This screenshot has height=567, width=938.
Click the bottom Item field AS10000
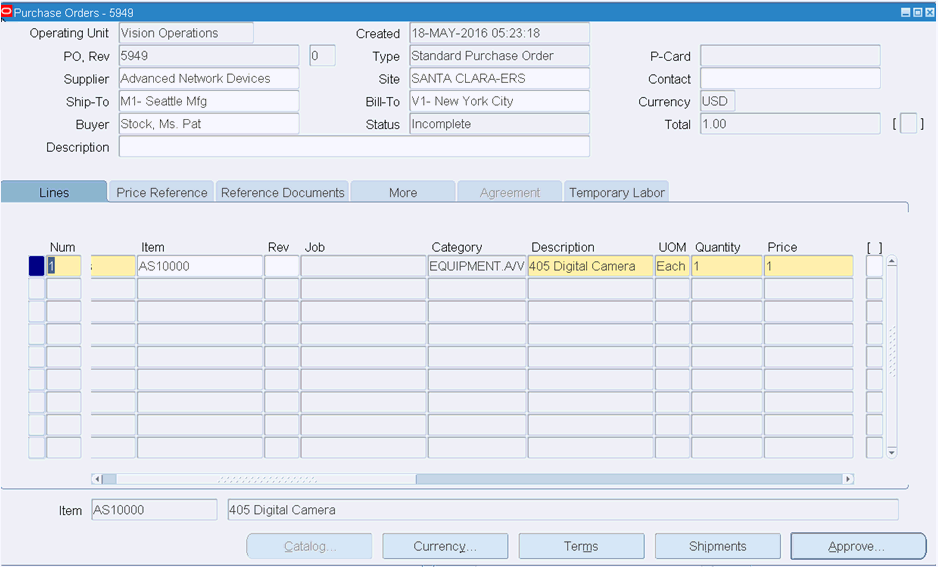[x=154, y=510]
